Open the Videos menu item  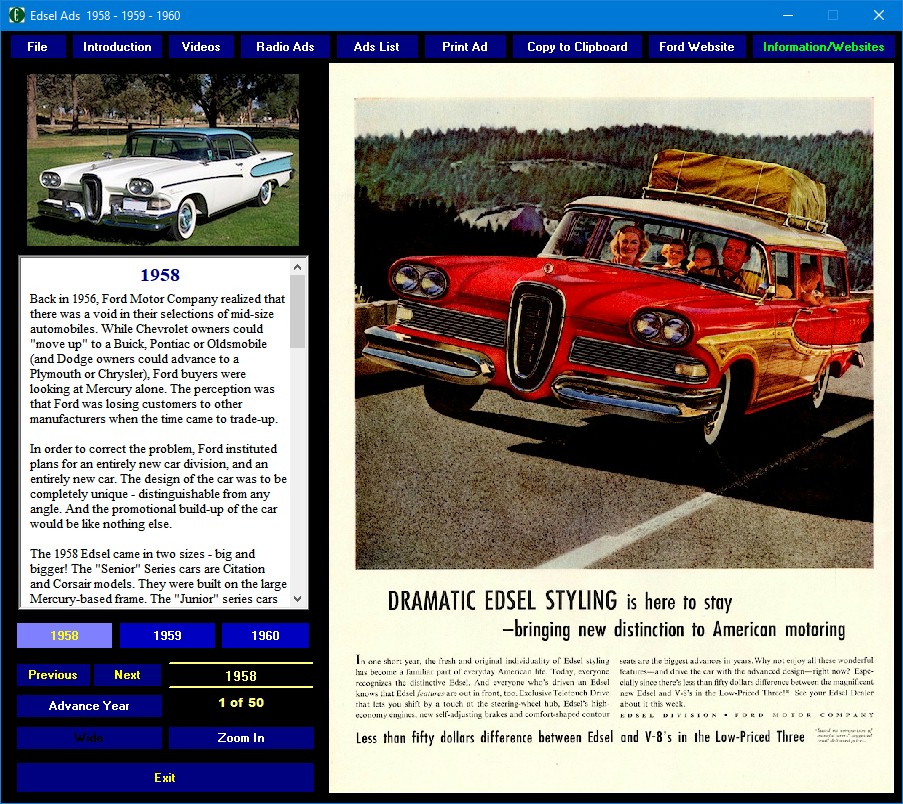pyautogui.click(x=201, y=47)
